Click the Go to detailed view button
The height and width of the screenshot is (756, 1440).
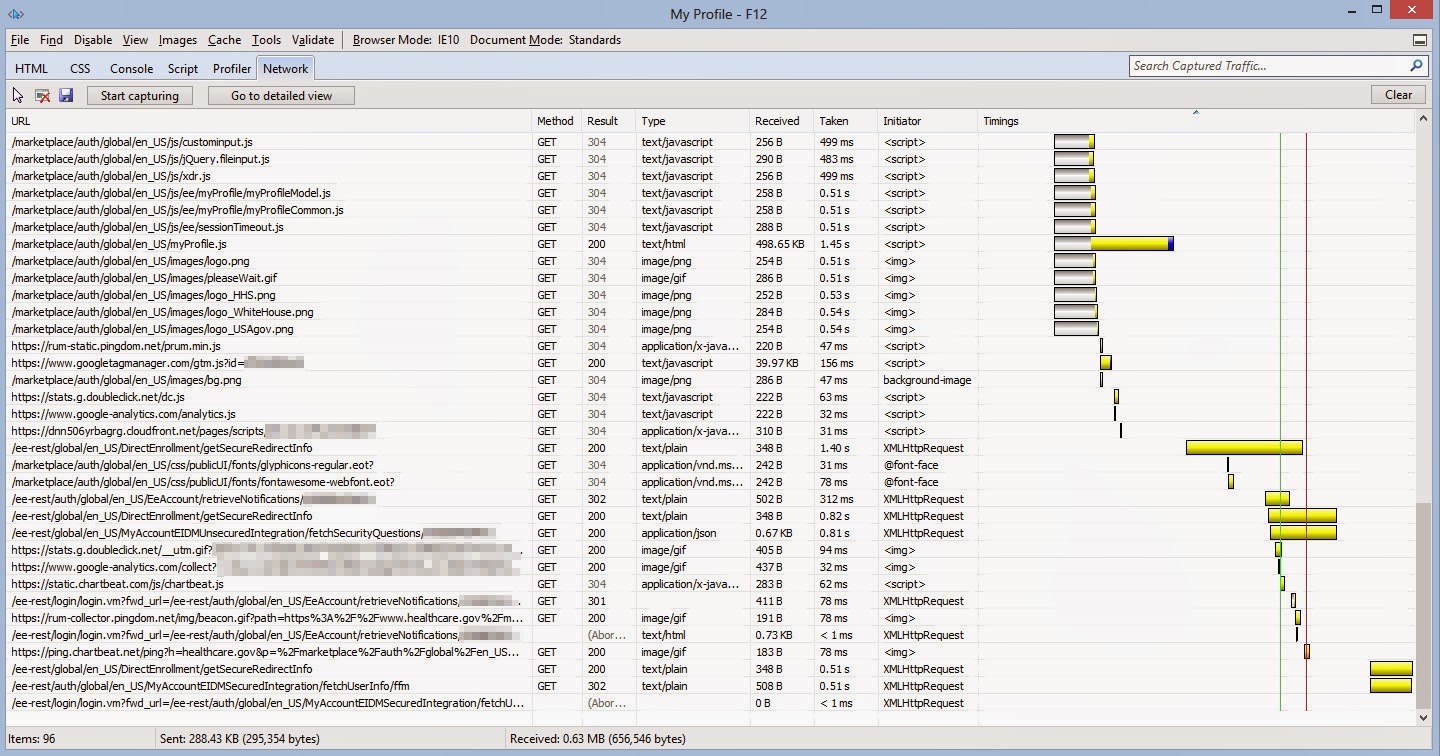click(281, 96)
